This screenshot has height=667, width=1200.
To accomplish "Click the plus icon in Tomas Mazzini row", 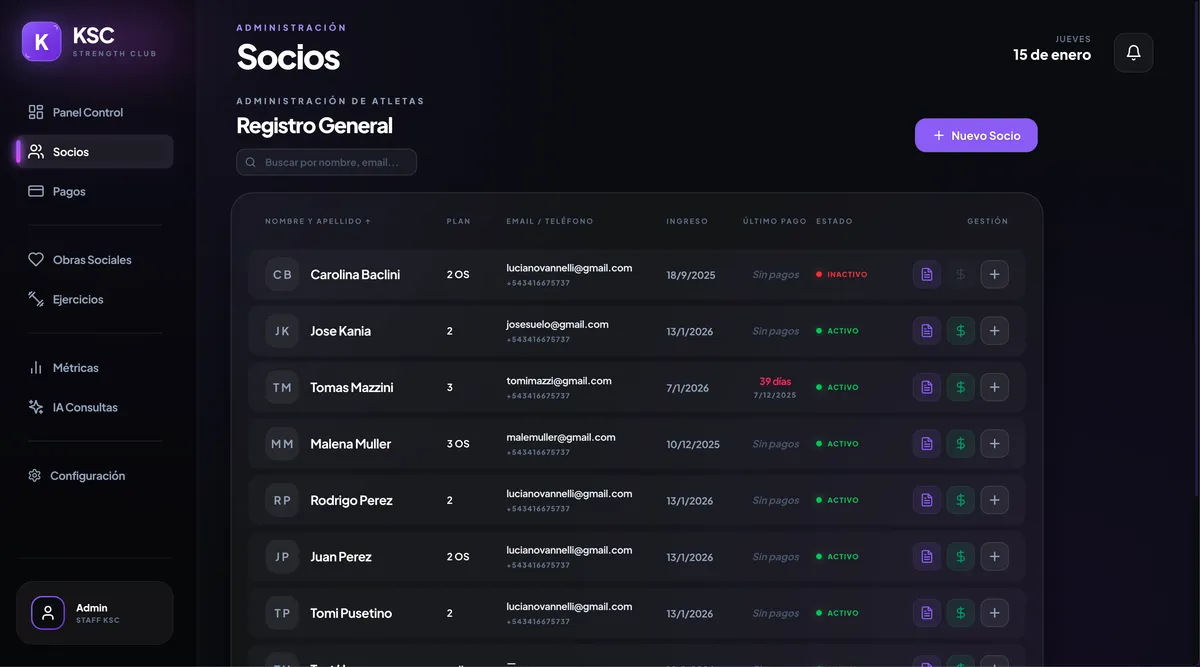I will (x=994, y=387).
